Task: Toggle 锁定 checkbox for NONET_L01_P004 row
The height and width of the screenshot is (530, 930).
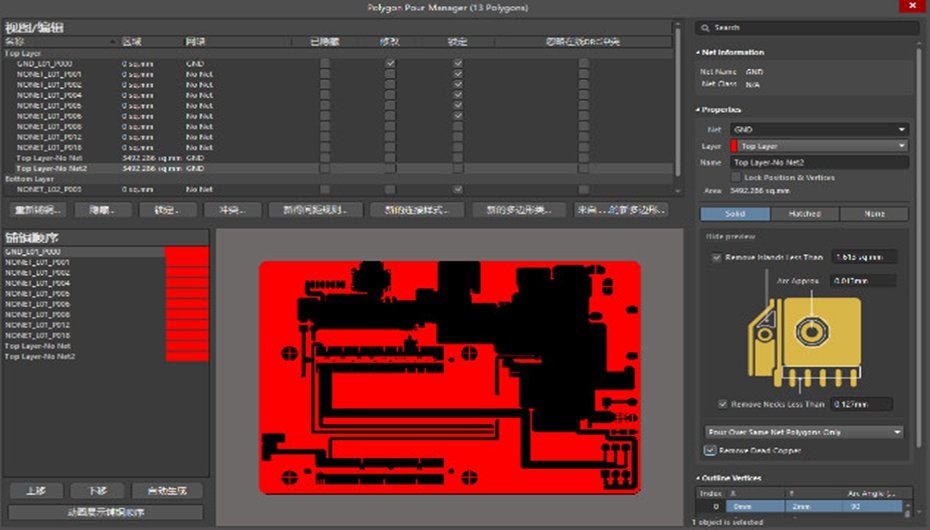Action: (x=457, y=95)
